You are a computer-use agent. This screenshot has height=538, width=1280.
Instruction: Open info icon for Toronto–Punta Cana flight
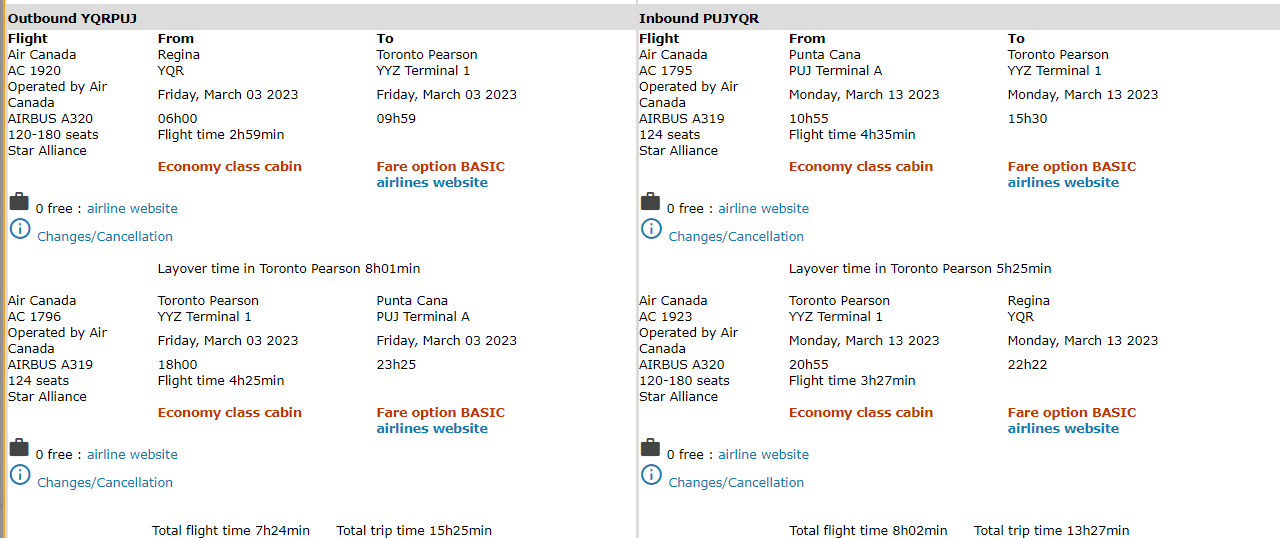[20, 475]
